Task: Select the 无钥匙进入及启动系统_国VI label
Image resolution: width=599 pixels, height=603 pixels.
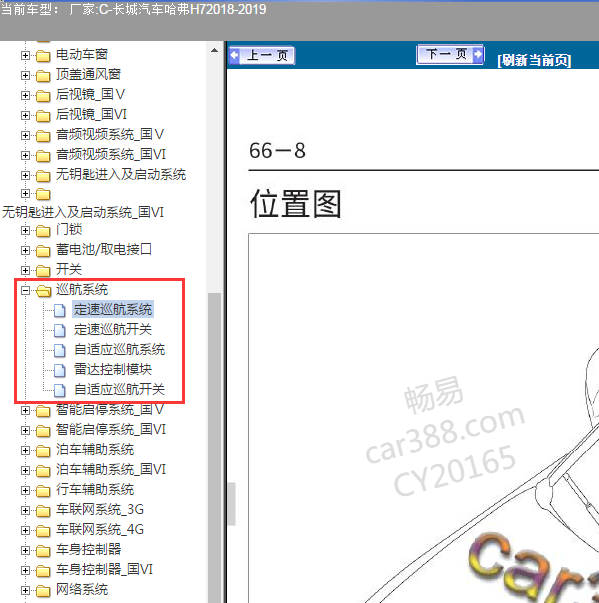Action: click(83, 212)
